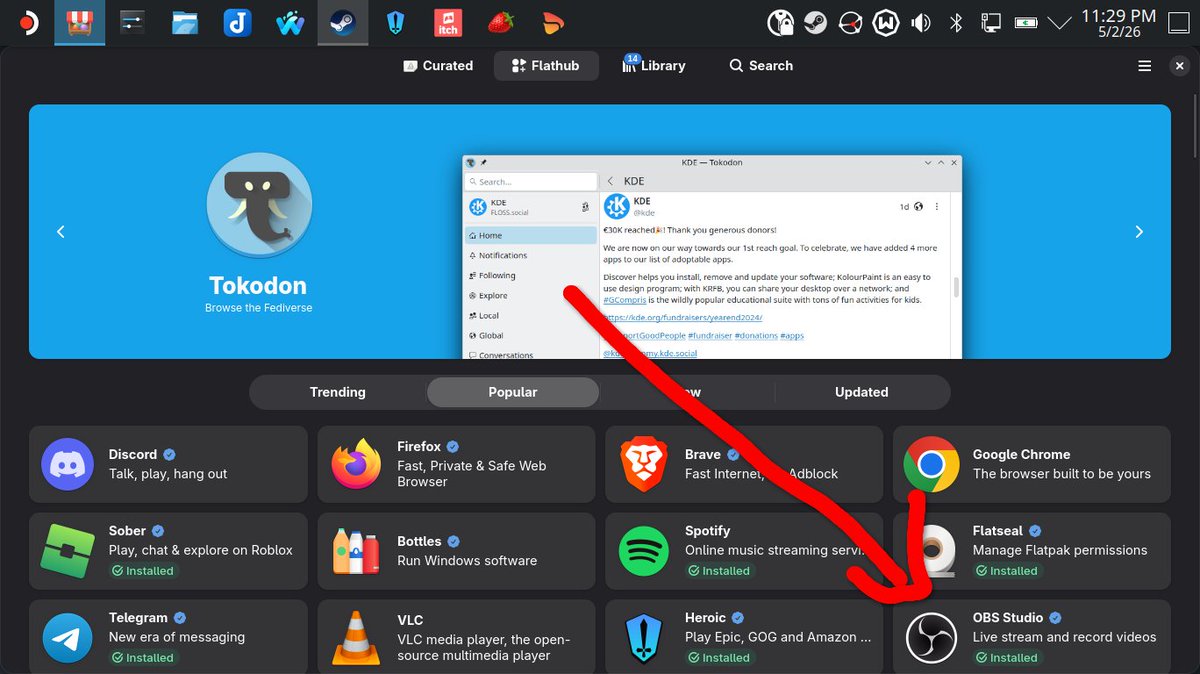
Task: Open the Tokodon featured app banner title
Action: pos(258,285)
